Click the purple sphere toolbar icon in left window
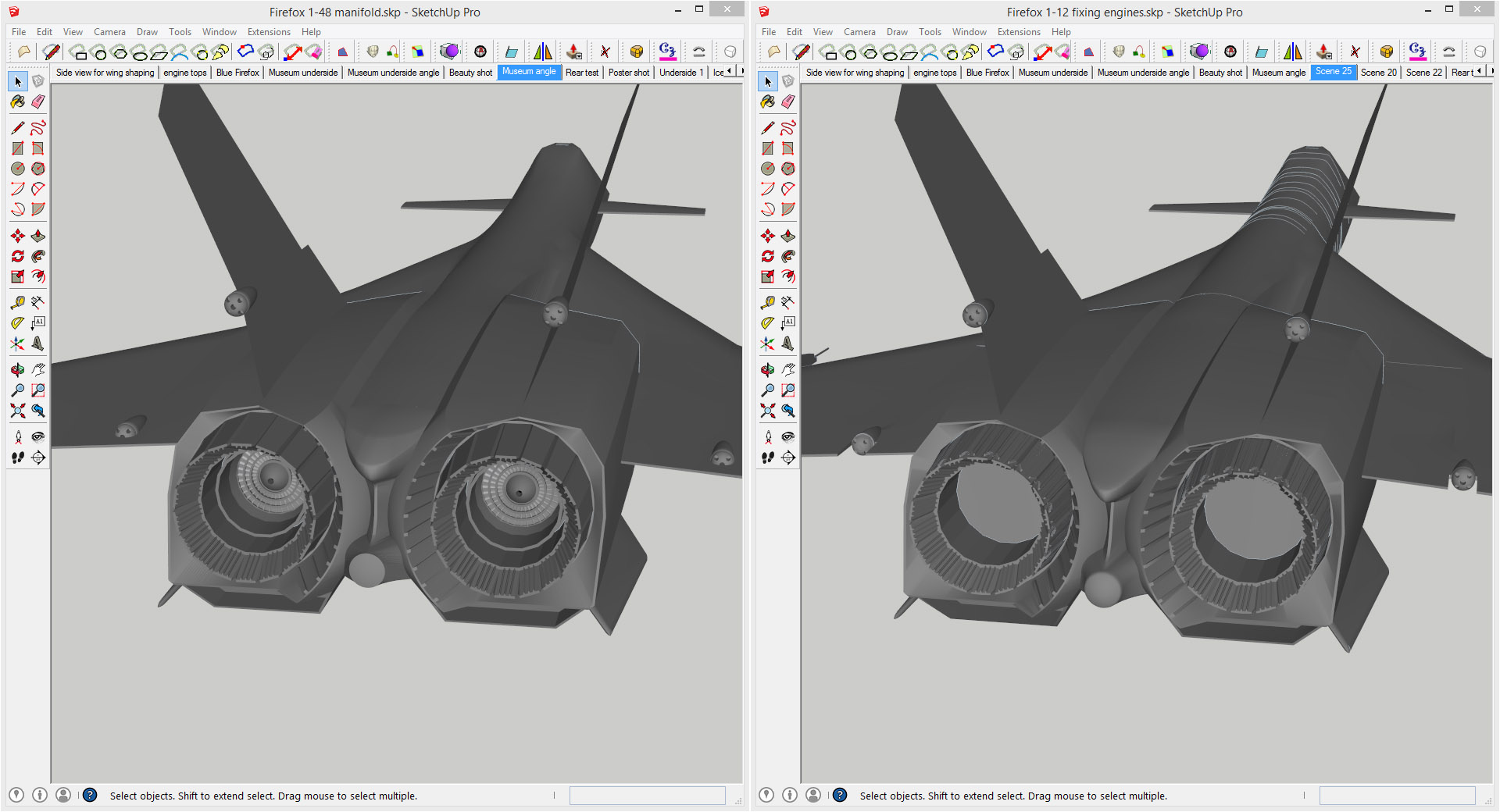1500x812 pixels. coord(449,52)
